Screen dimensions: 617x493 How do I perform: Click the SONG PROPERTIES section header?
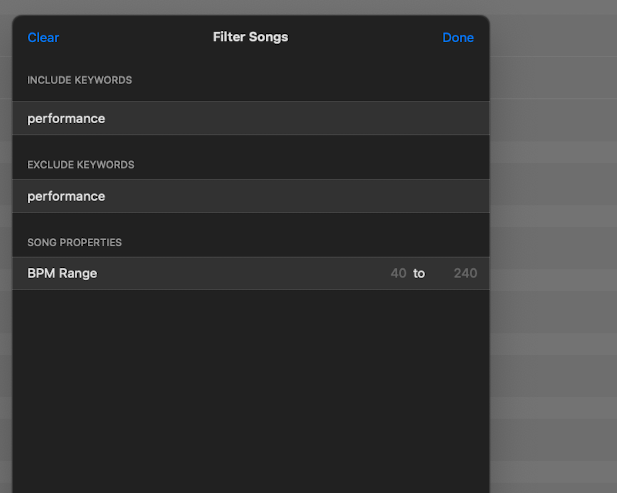(74, 242)
